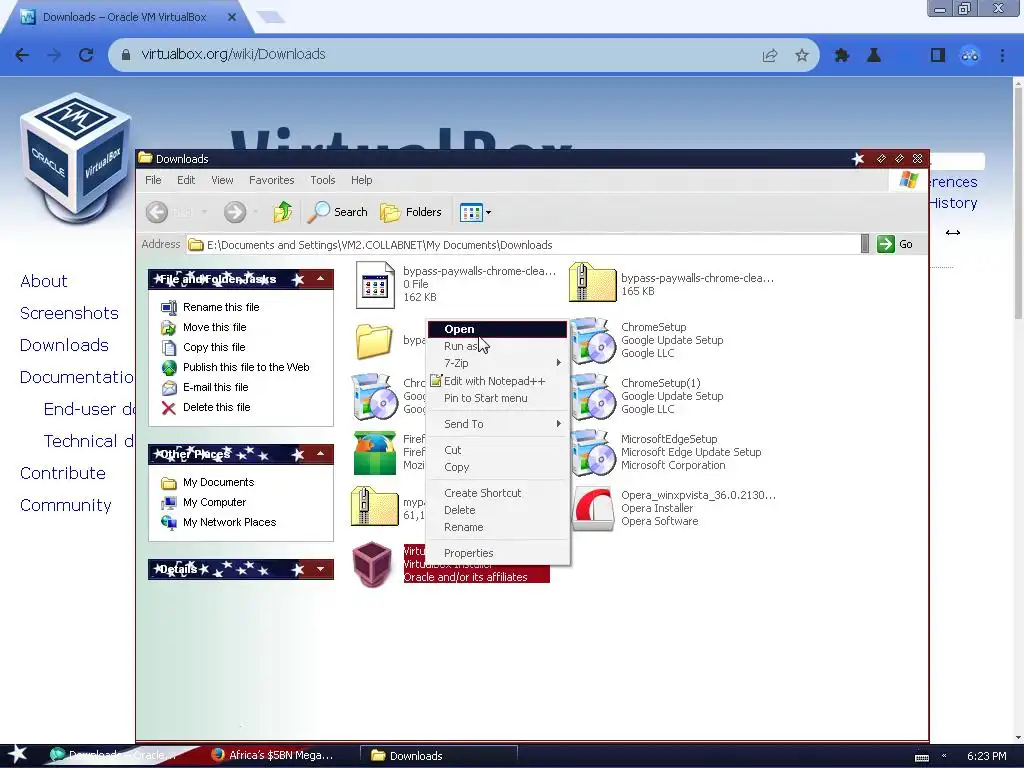The width and height of the screenshot is (1024, 768).
Task: Expand the 7-Zip submenu
Action: pos(558,363)
